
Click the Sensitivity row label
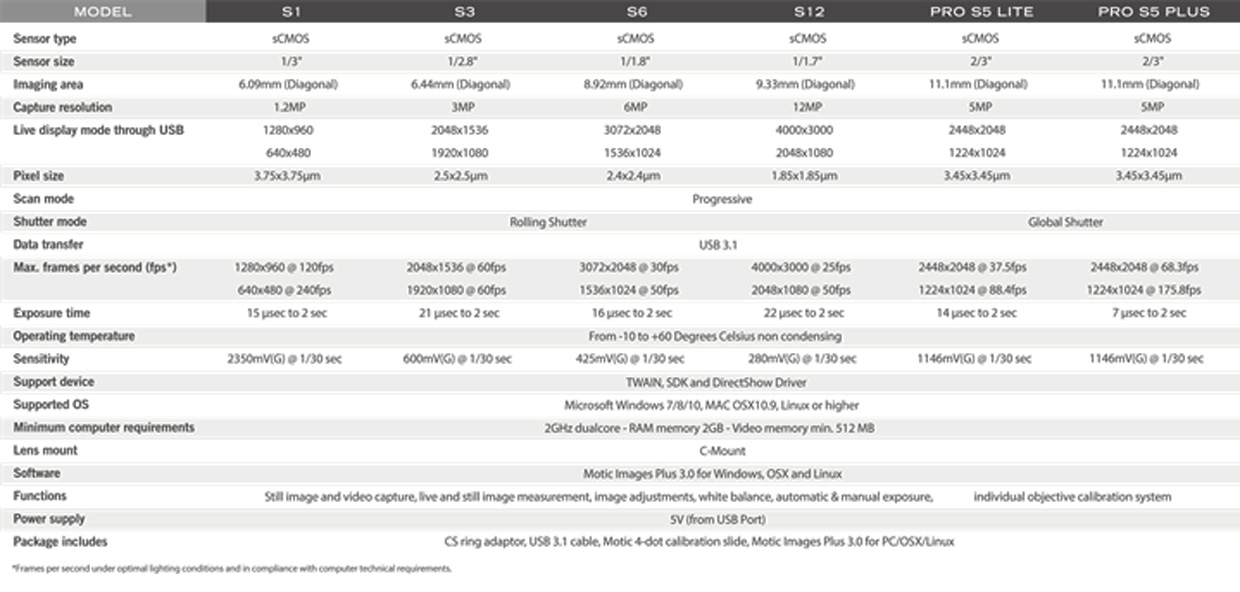pos(41,359)
